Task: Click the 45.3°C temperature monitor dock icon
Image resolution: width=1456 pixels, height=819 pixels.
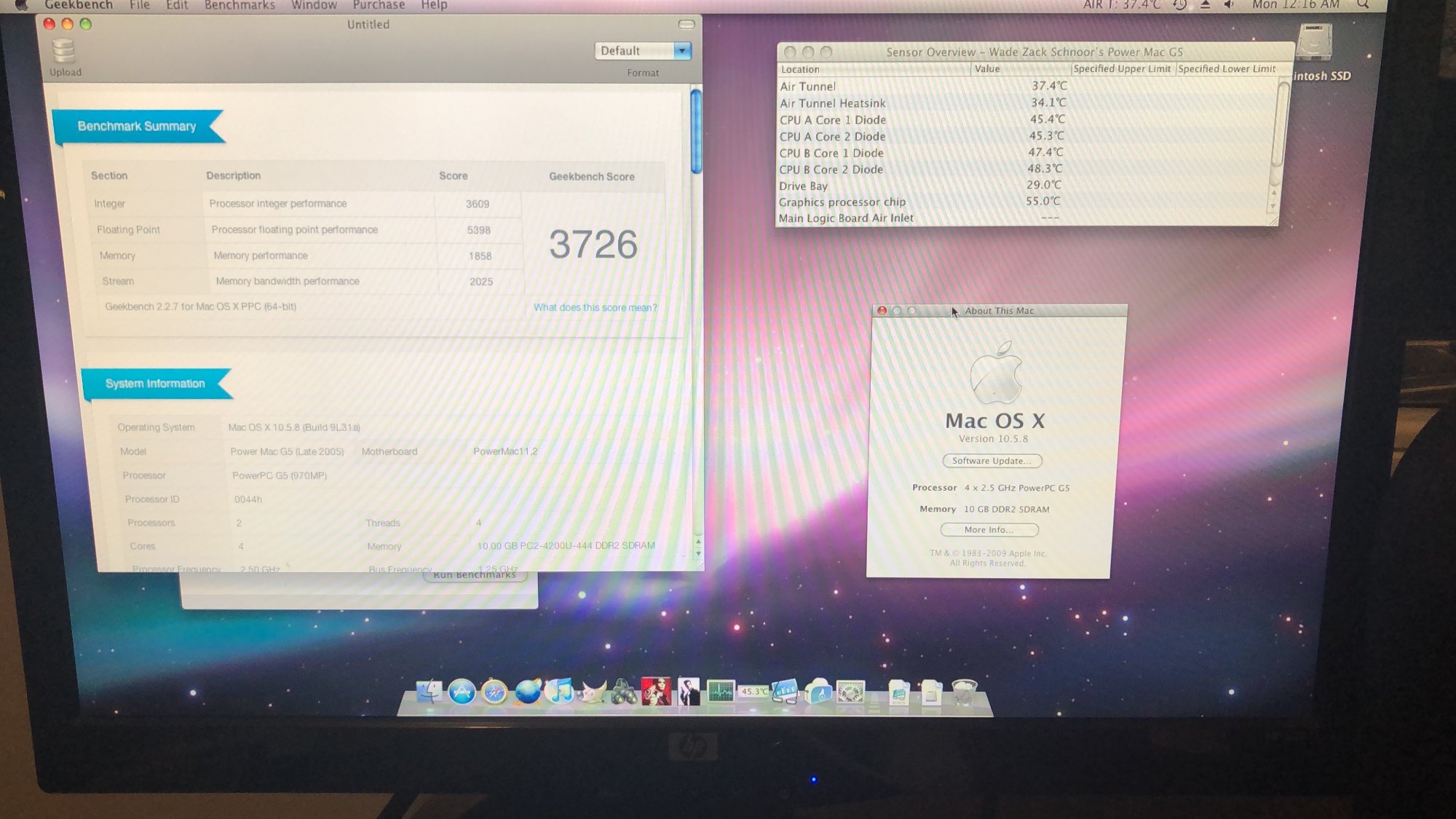Action: click(753, 692)
